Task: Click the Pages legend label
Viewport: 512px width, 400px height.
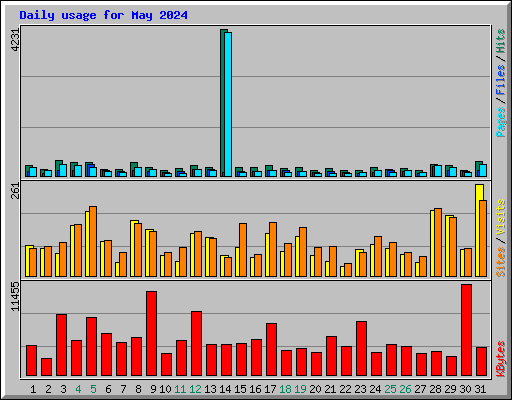Action: 500,122
